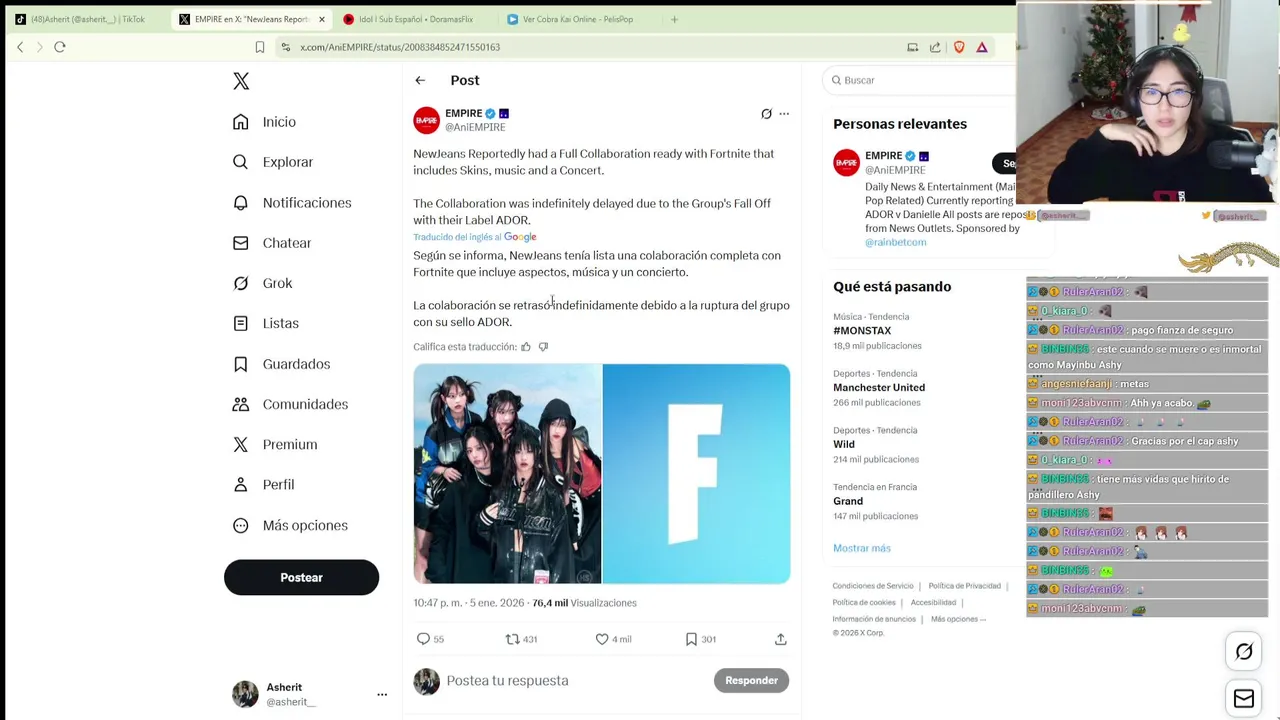Open Accesibilidad footer link
The width and height of the screenshot is (1280, 720).
click(933, 603)
